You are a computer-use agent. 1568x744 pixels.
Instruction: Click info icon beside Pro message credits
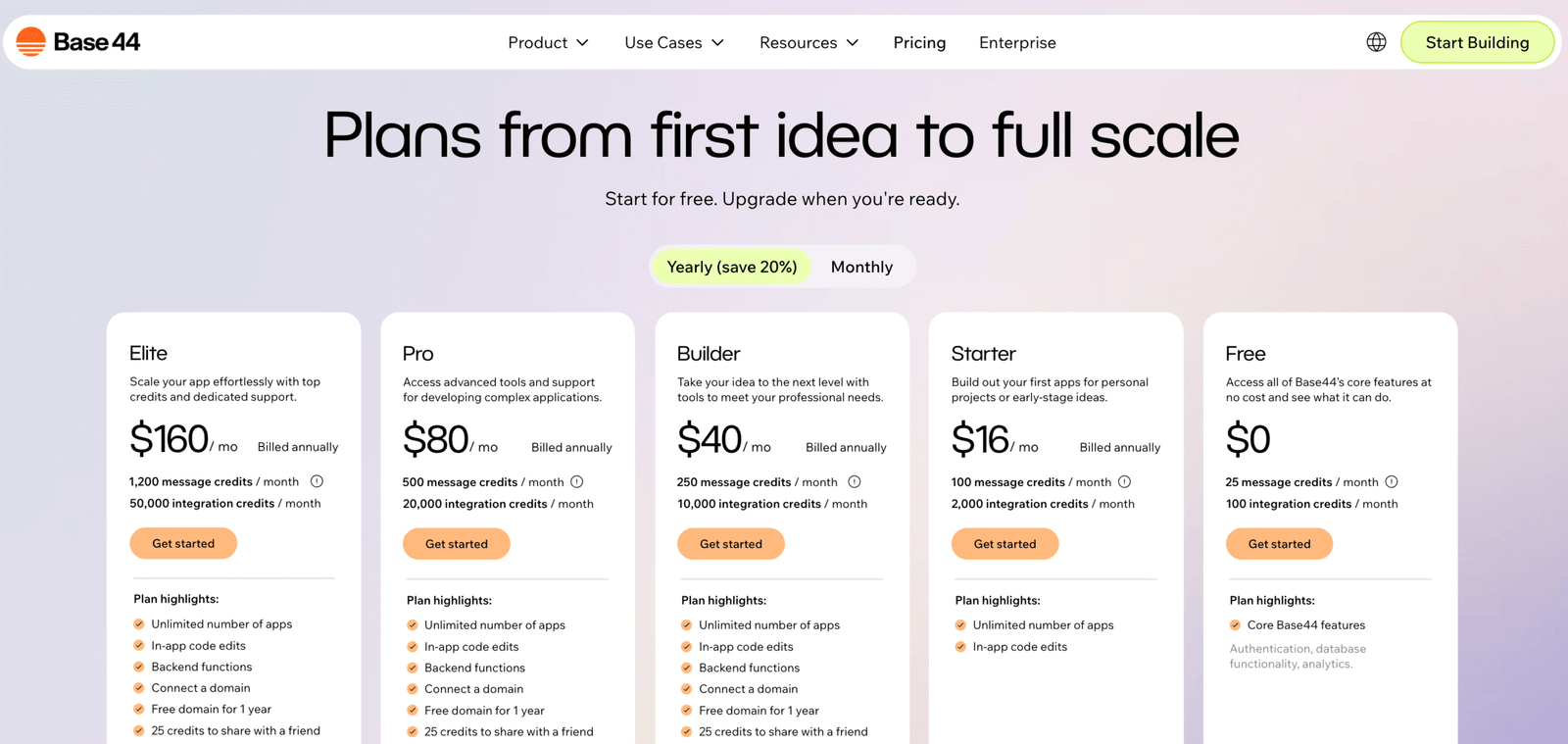tap(577, 482)
